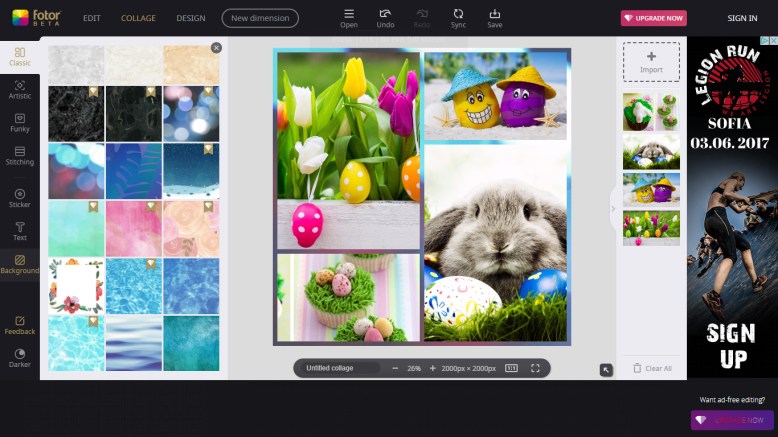Image resolution: width=778 pixels, height=437 pixels.
Task: Click the SIGN IN link
Action: coord(742,18)
